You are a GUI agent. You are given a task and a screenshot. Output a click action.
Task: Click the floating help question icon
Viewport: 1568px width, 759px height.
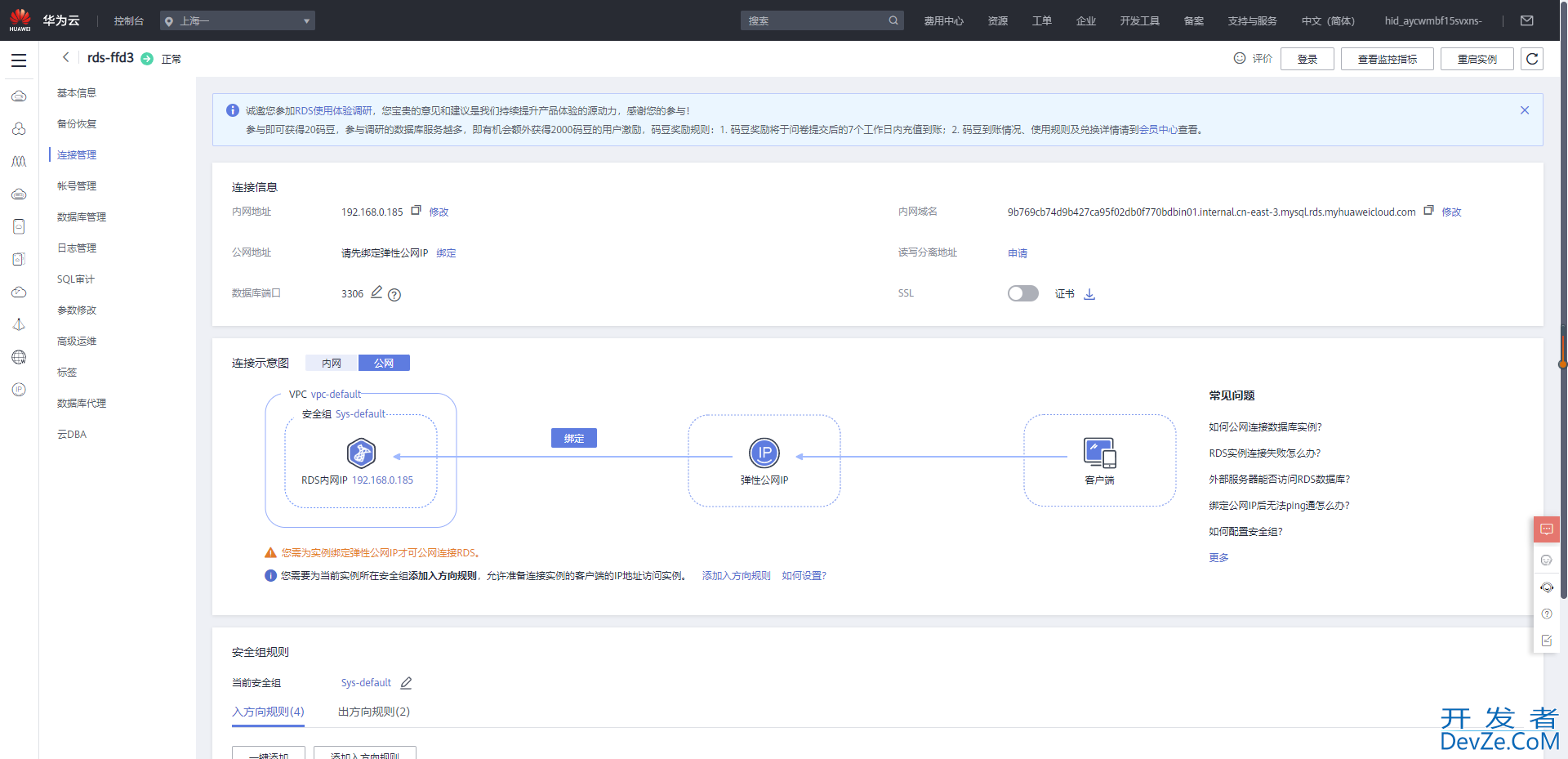[1547, 614]
